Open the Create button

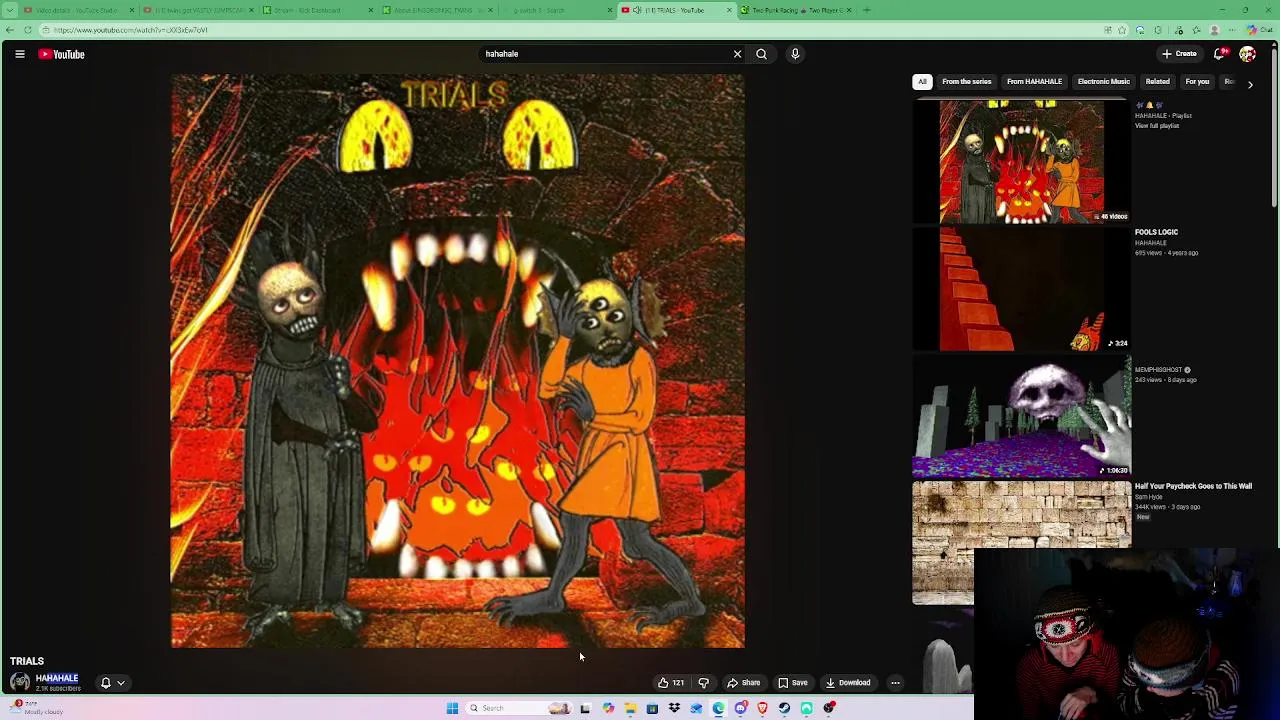(x=1179, y=54)
